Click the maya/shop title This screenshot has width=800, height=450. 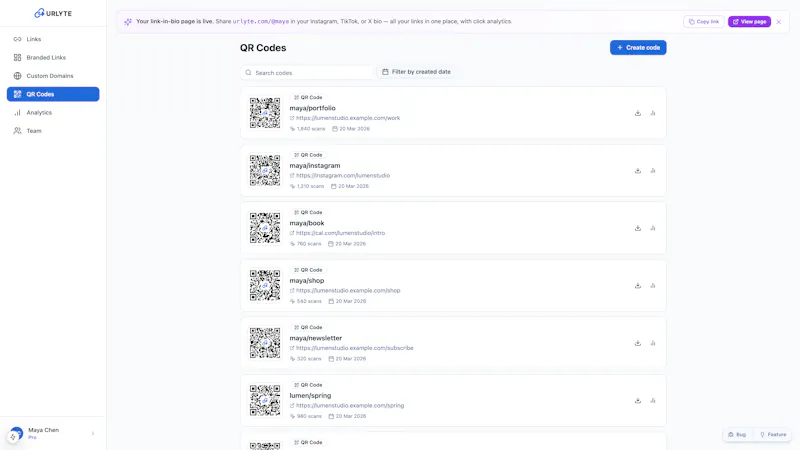coord(307,281)
